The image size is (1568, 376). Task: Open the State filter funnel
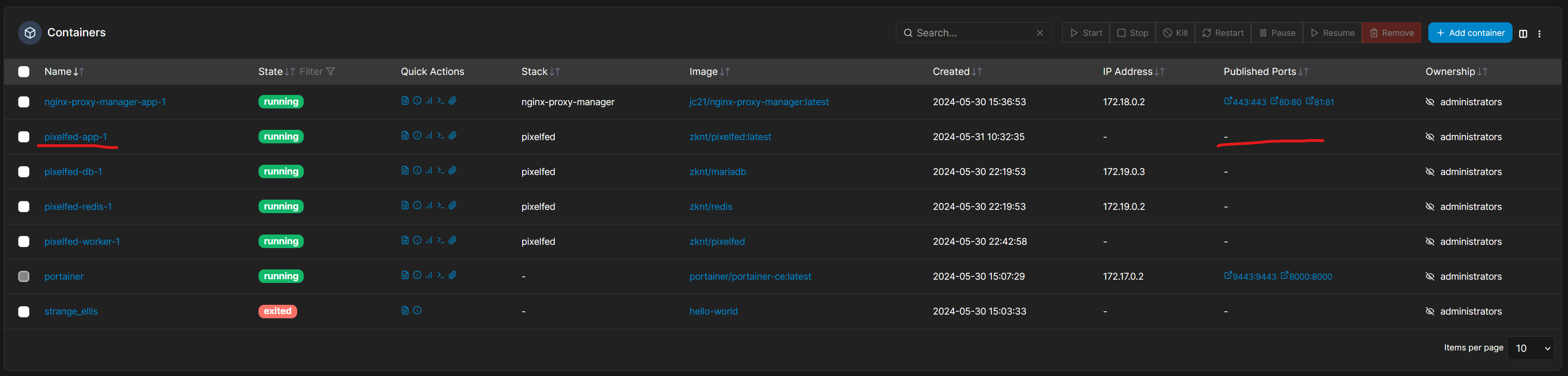(x=331, y=72)
